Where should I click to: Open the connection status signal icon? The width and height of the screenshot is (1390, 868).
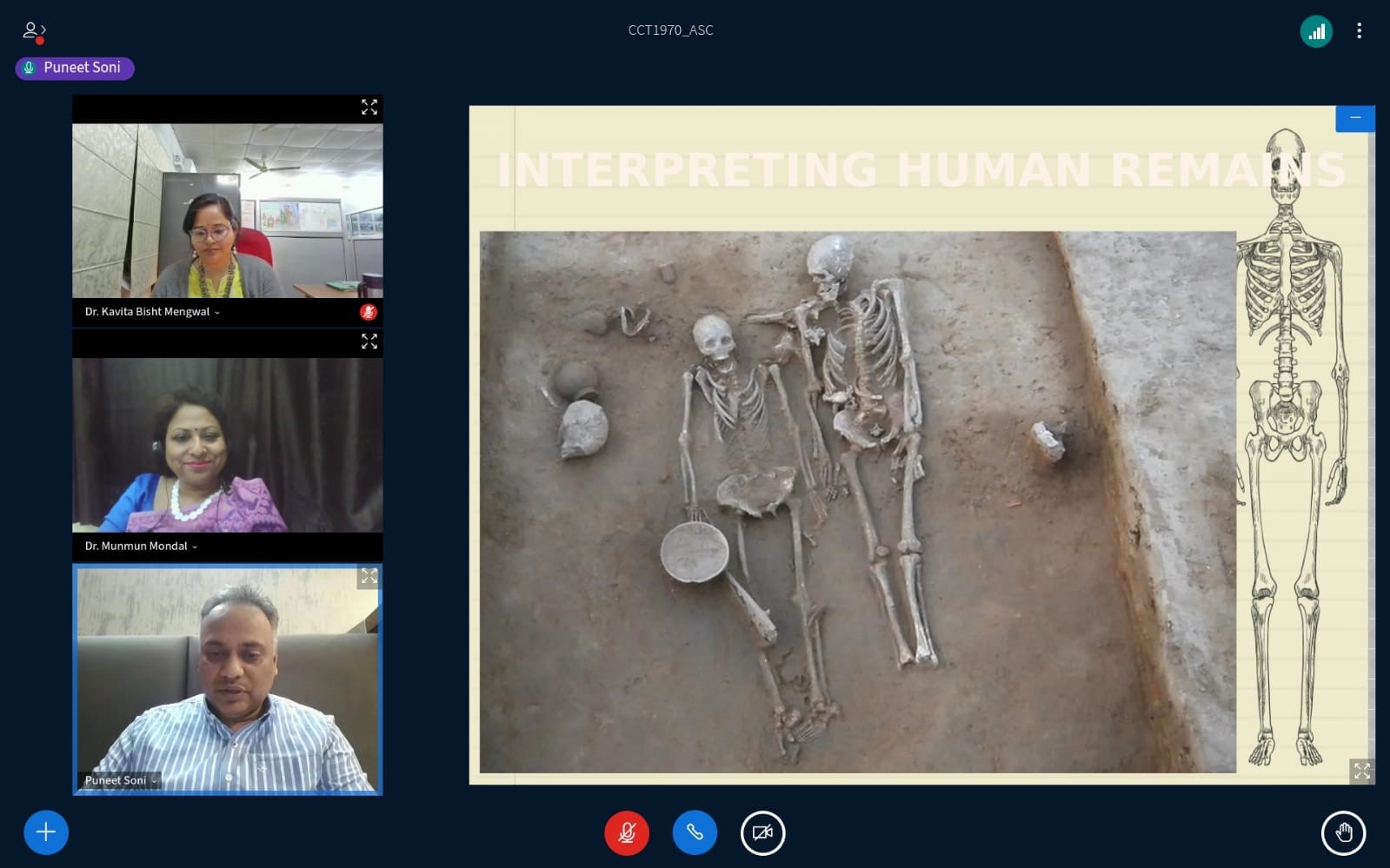tap(1316, 31)
